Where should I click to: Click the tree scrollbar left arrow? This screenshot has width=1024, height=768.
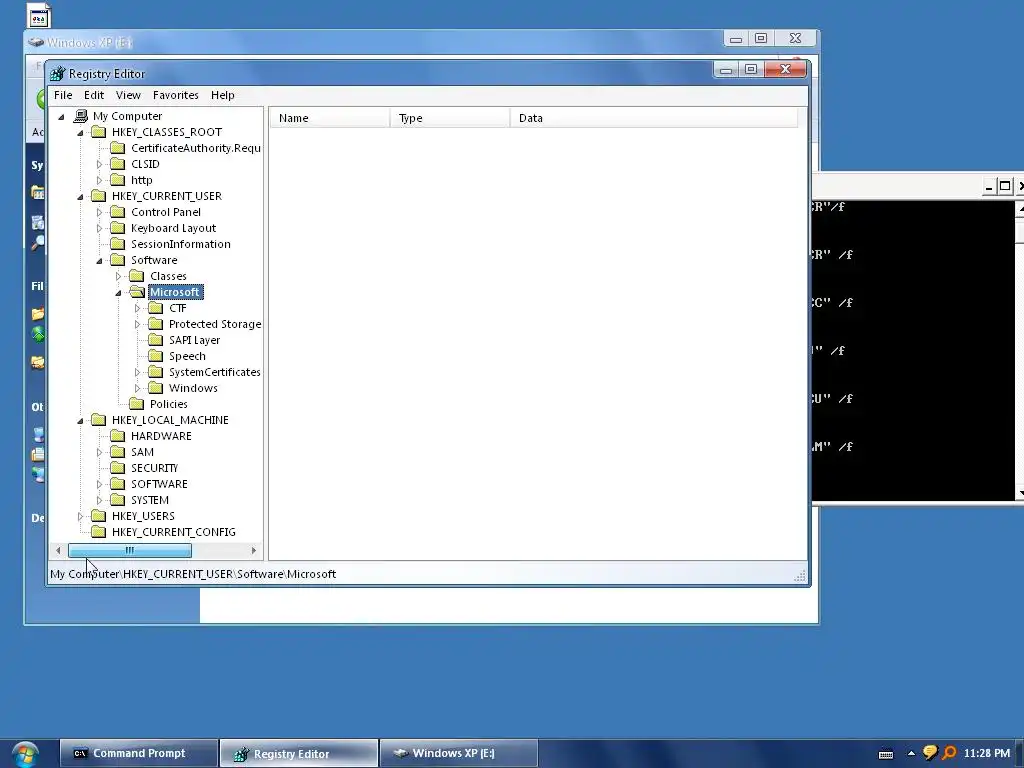click(x=59, y=551)
